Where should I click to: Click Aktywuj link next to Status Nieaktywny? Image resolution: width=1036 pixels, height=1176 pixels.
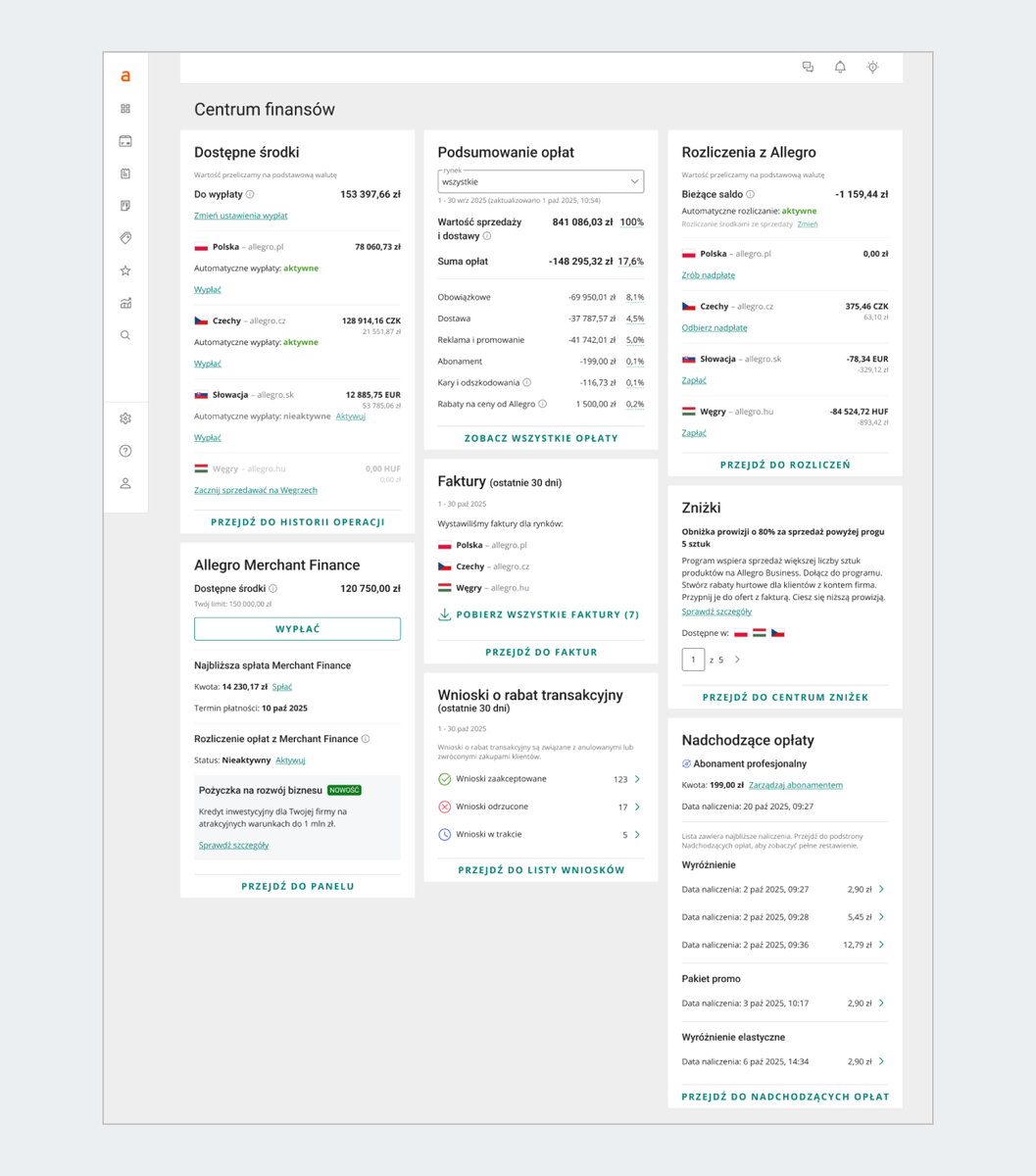tap(290, 760)
